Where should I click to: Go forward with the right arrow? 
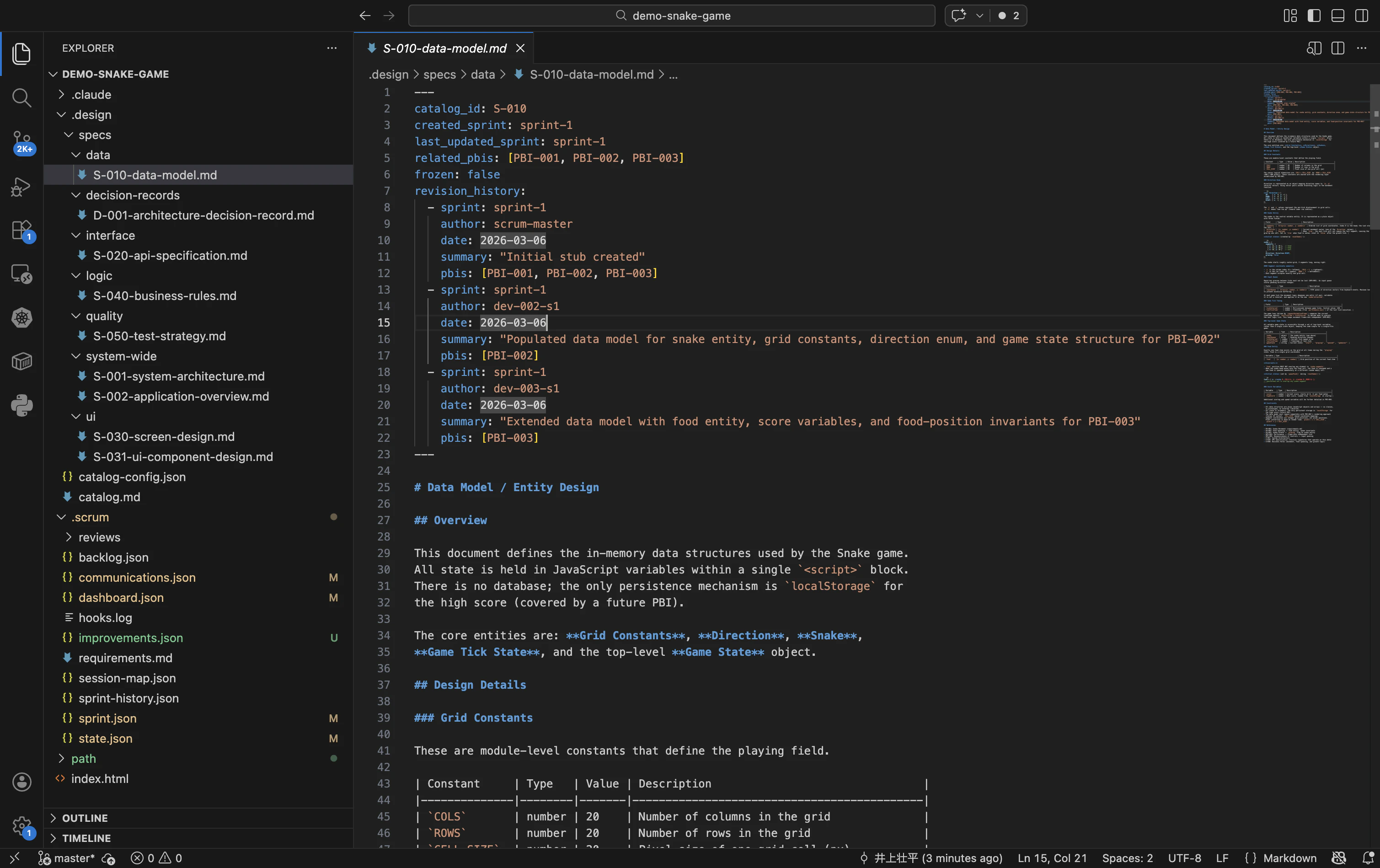[x=389, y=16]
